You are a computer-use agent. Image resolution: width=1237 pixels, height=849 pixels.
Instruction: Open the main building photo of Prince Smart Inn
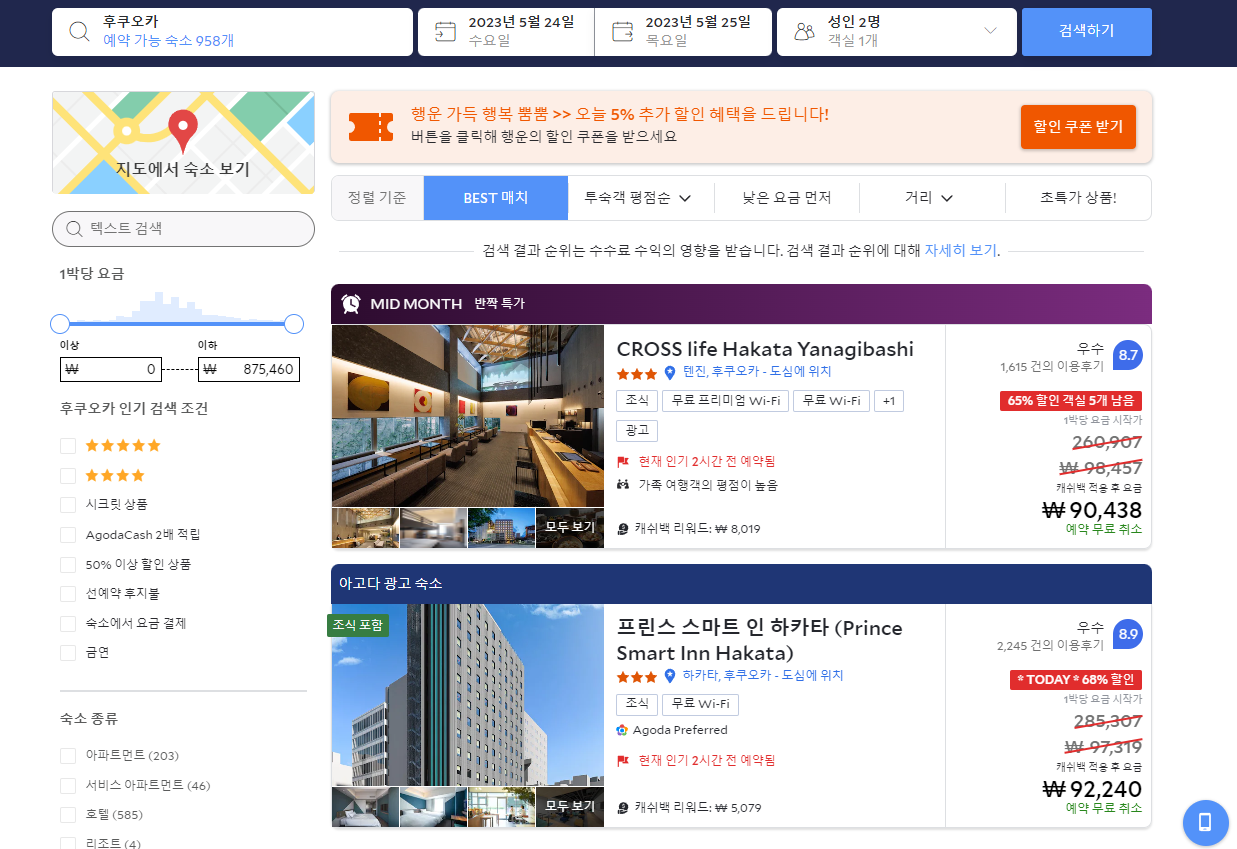(x=468, y=695)
